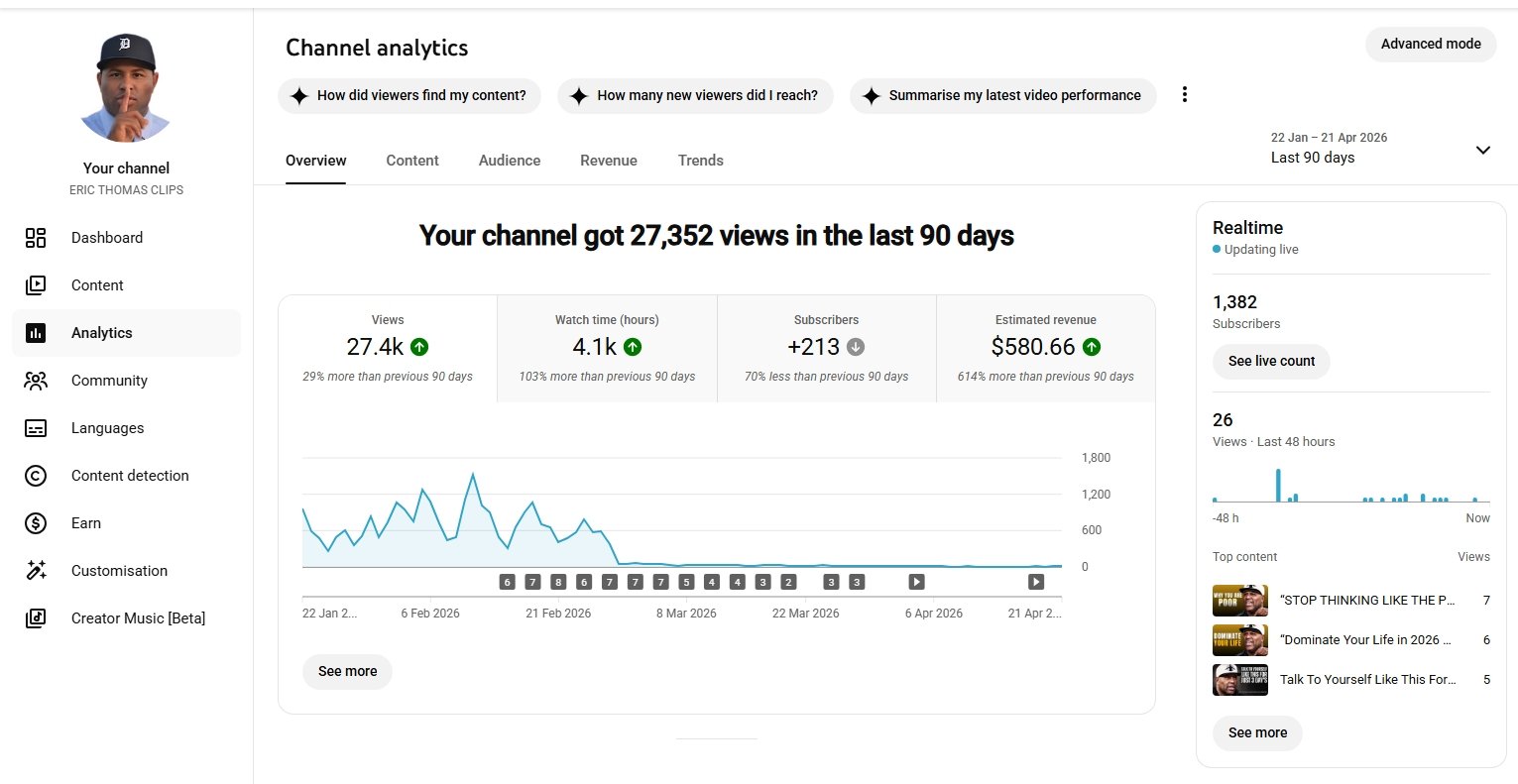Switch to the Revenue tab
1518x784 pixels.
[609, 161]
